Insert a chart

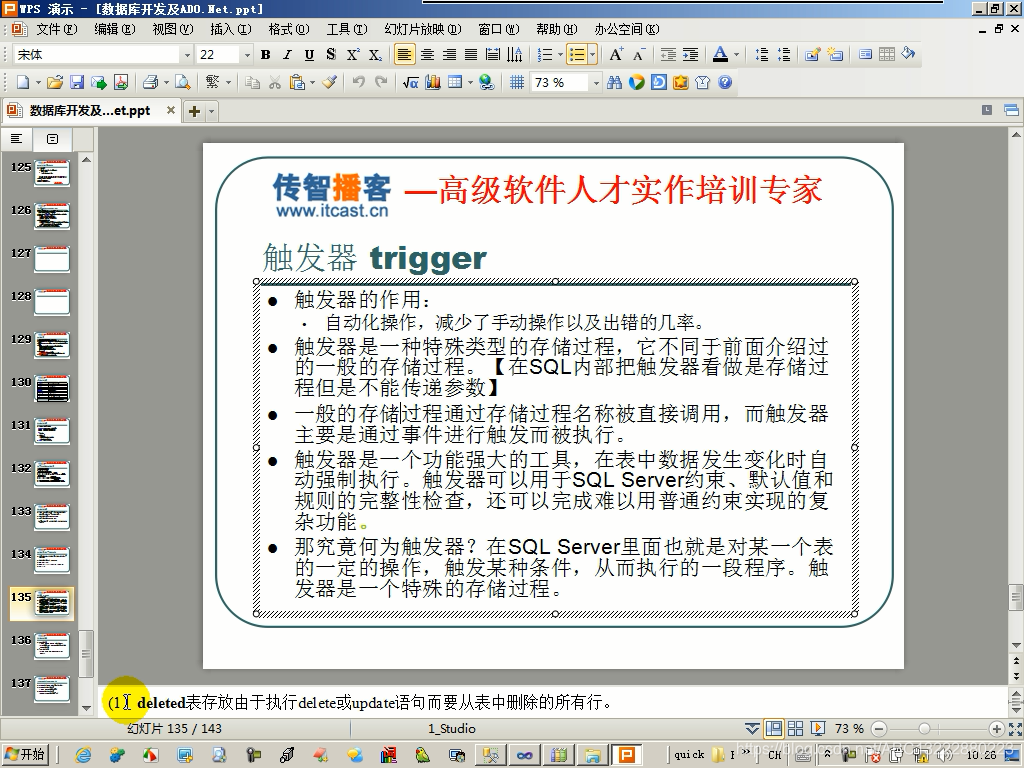432,82
